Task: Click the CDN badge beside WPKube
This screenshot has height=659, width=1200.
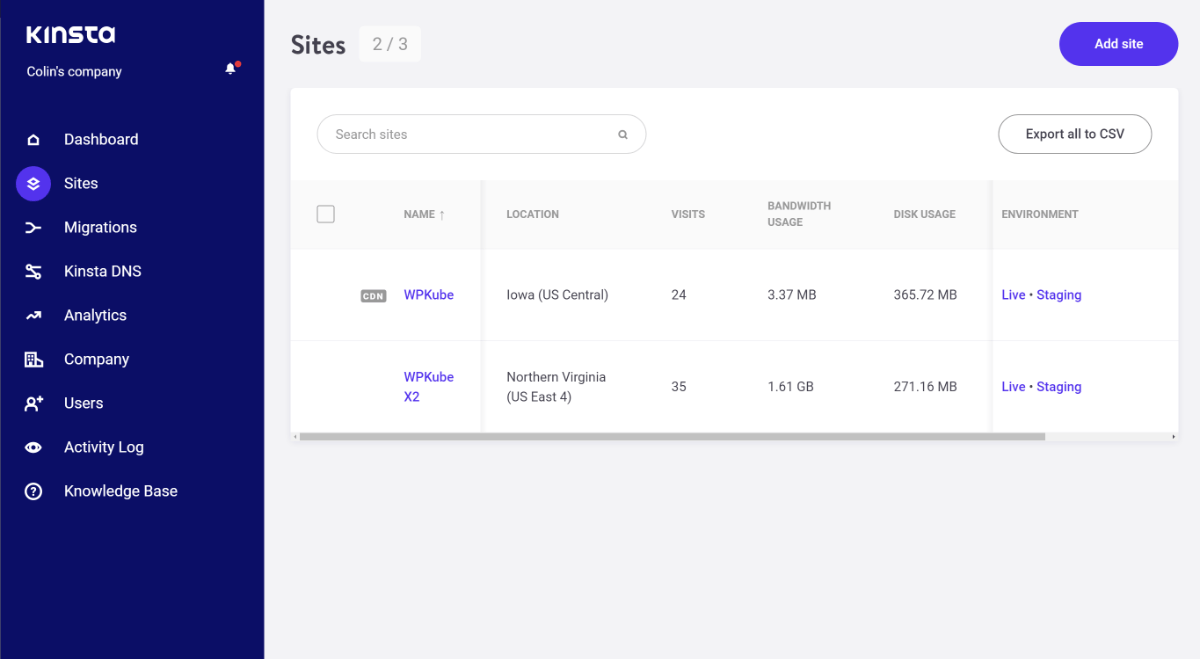Action: [x=373, y=296]
